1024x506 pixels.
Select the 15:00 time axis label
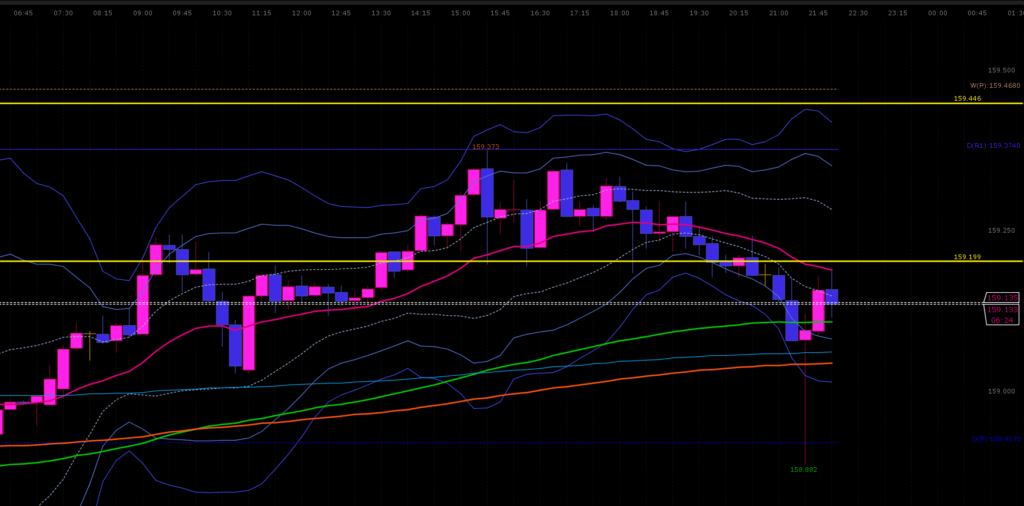point(460,13)
